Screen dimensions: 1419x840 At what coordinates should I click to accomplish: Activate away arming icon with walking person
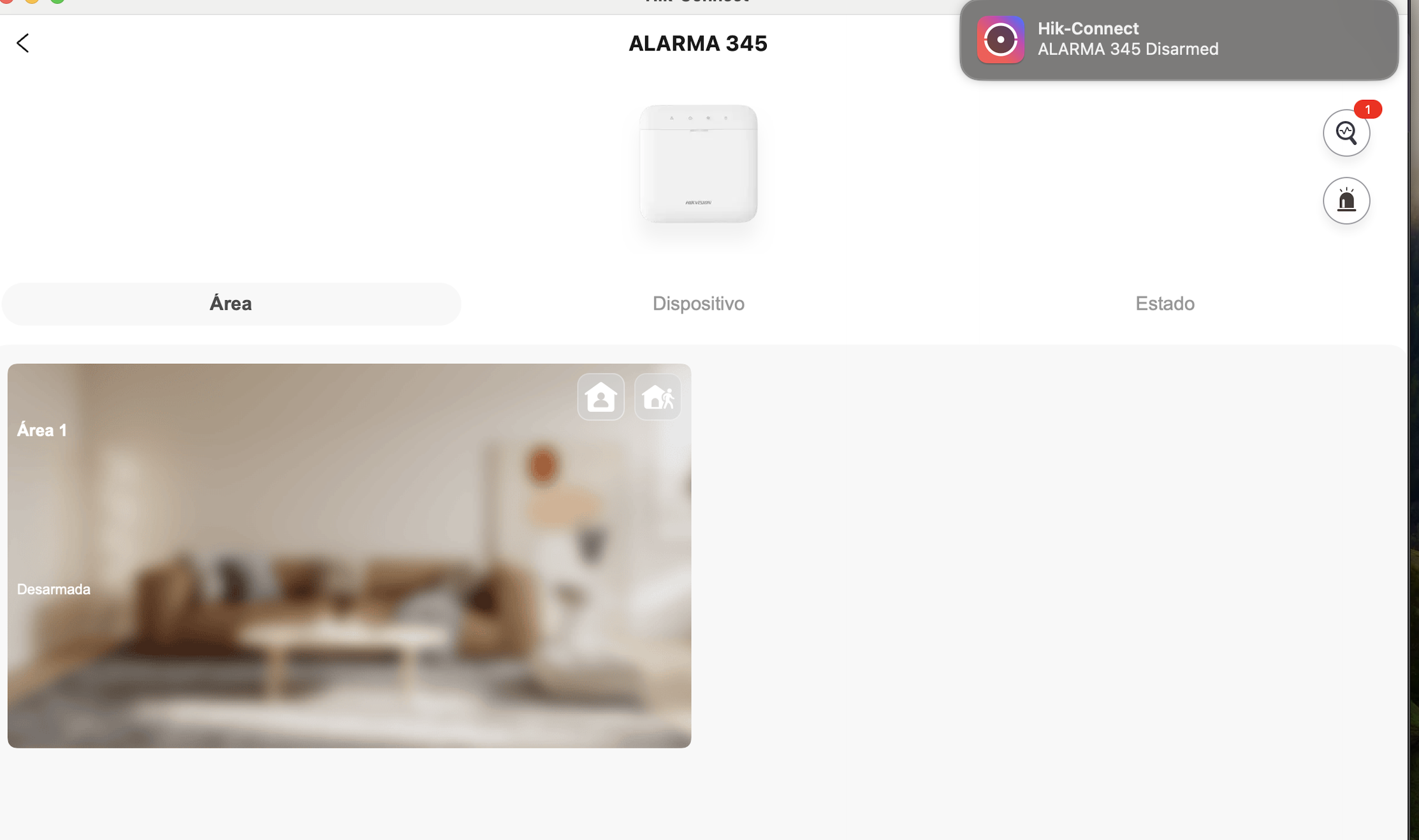tap(658, 397)
